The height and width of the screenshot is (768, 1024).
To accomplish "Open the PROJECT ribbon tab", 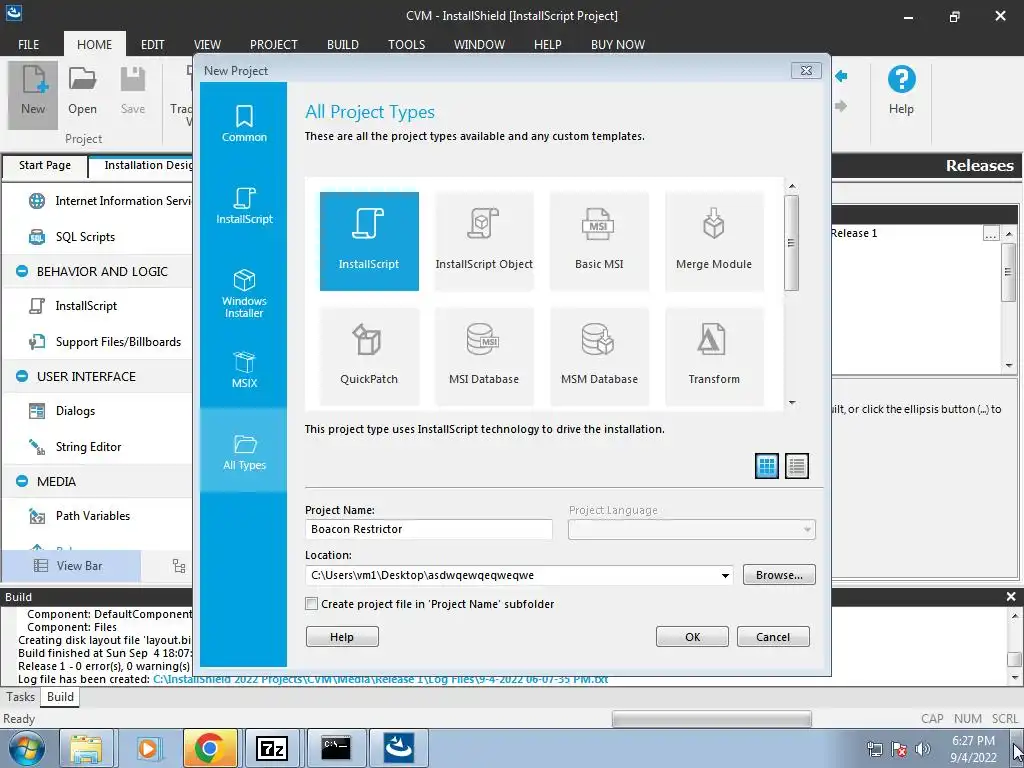I will point(274,44).
